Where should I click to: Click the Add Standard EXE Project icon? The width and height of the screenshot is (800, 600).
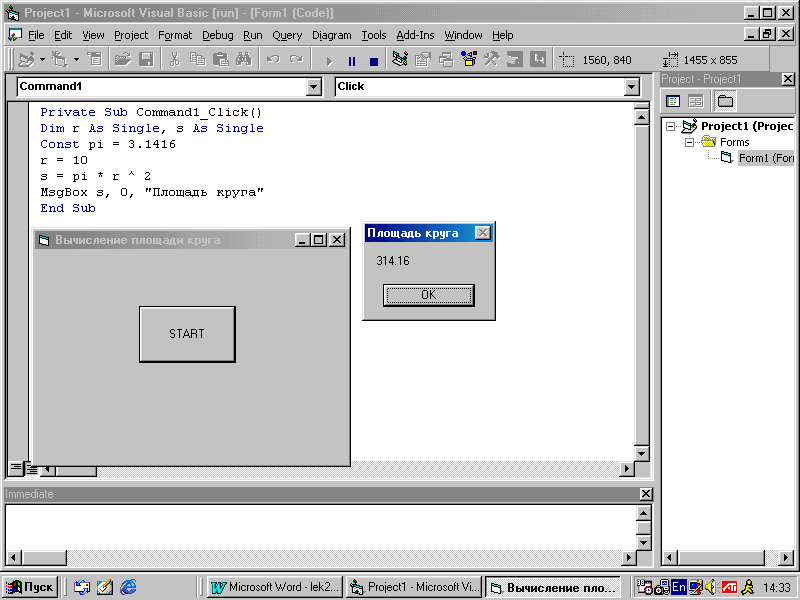coord(26,60)
